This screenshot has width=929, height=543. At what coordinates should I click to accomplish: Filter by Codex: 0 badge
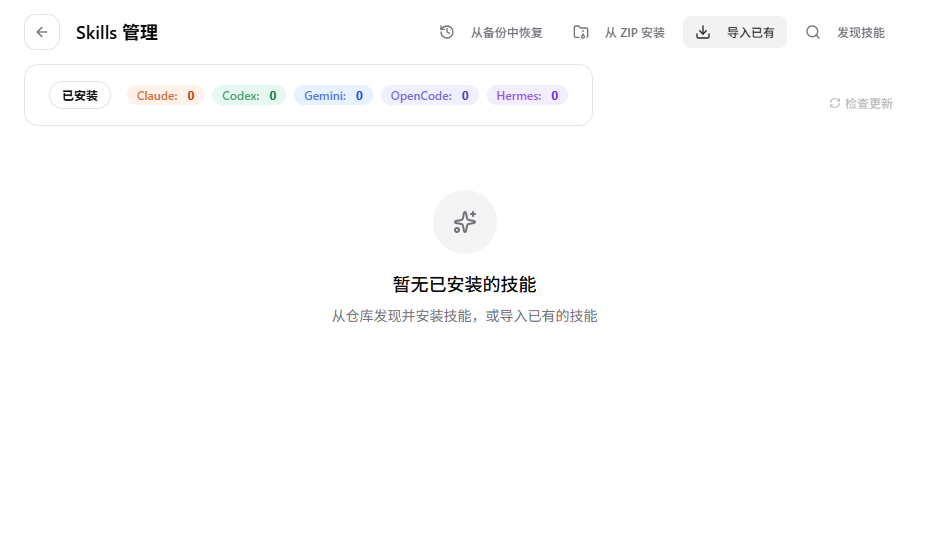(x=249, y=95)
